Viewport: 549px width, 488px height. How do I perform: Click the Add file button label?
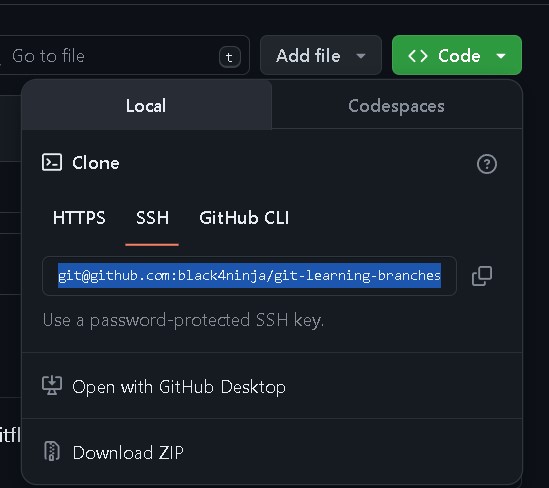[x=308, y=56]
